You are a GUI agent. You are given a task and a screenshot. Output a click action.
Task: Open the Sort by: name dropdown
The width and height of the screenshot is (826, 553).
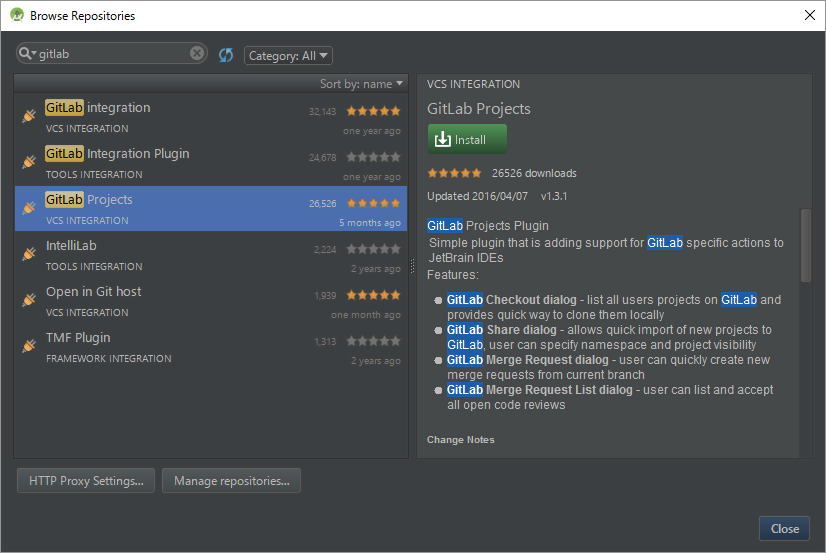click(361, 84)
